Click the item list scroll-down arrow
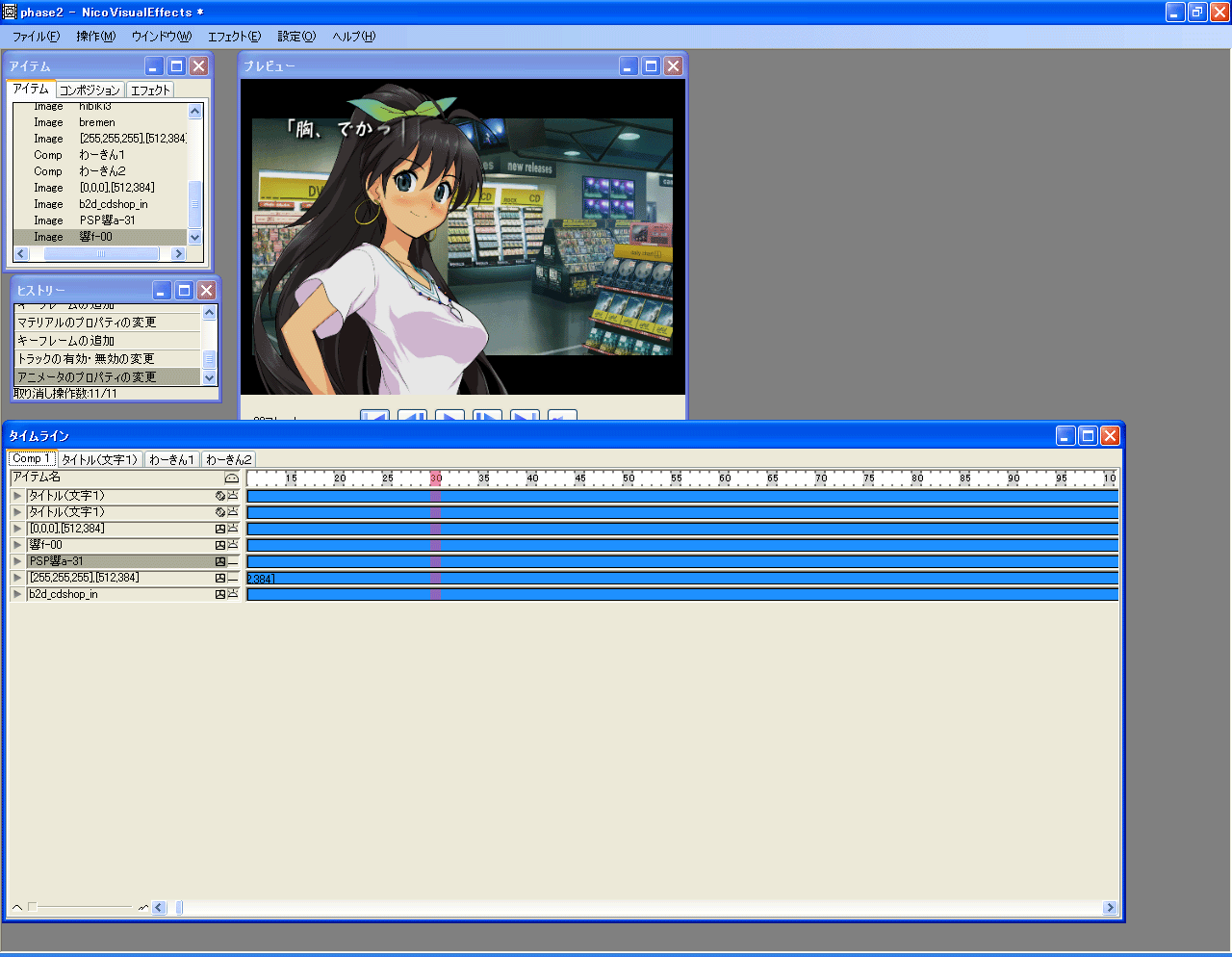Screen dimensions: 1232x957 coord(195,237)
